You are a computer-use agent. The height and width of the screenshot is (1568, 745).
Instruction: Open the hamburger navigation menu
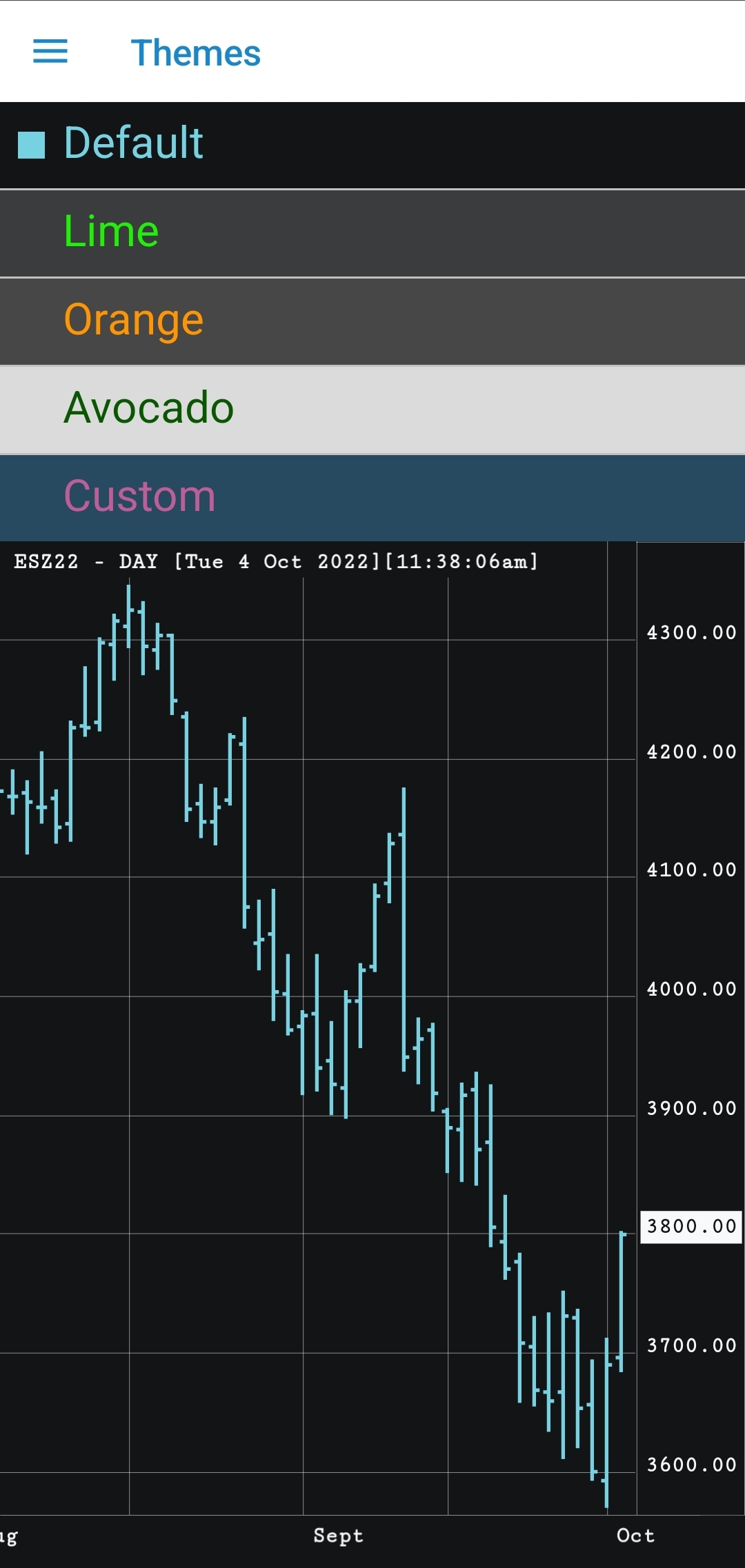tap(50, 52)
